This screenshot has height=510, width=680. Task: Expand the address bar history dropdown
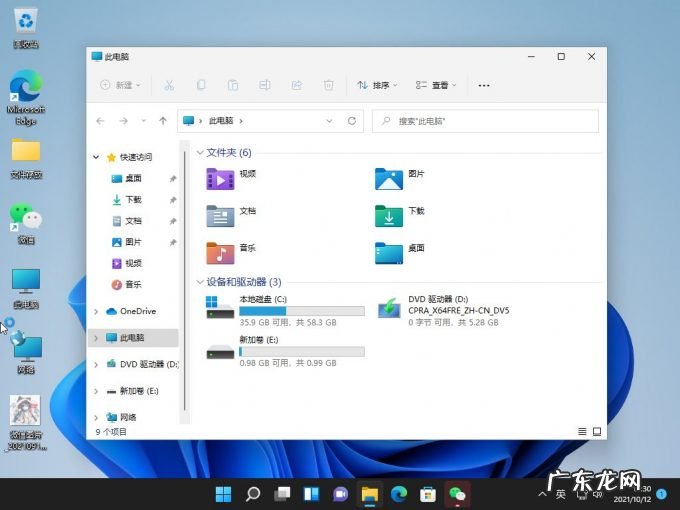pyautogui.click(x=329, y=121)
